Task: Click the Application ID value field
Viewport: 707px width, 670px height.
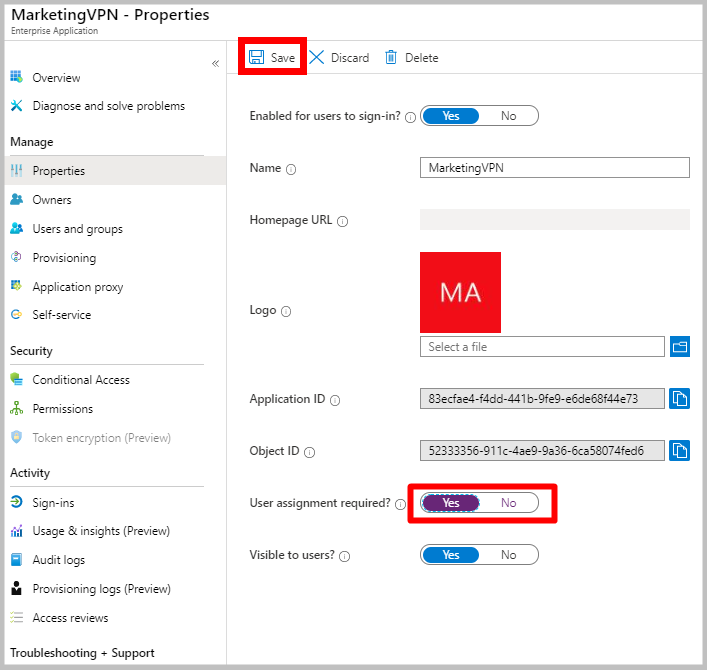Action: 542,399
